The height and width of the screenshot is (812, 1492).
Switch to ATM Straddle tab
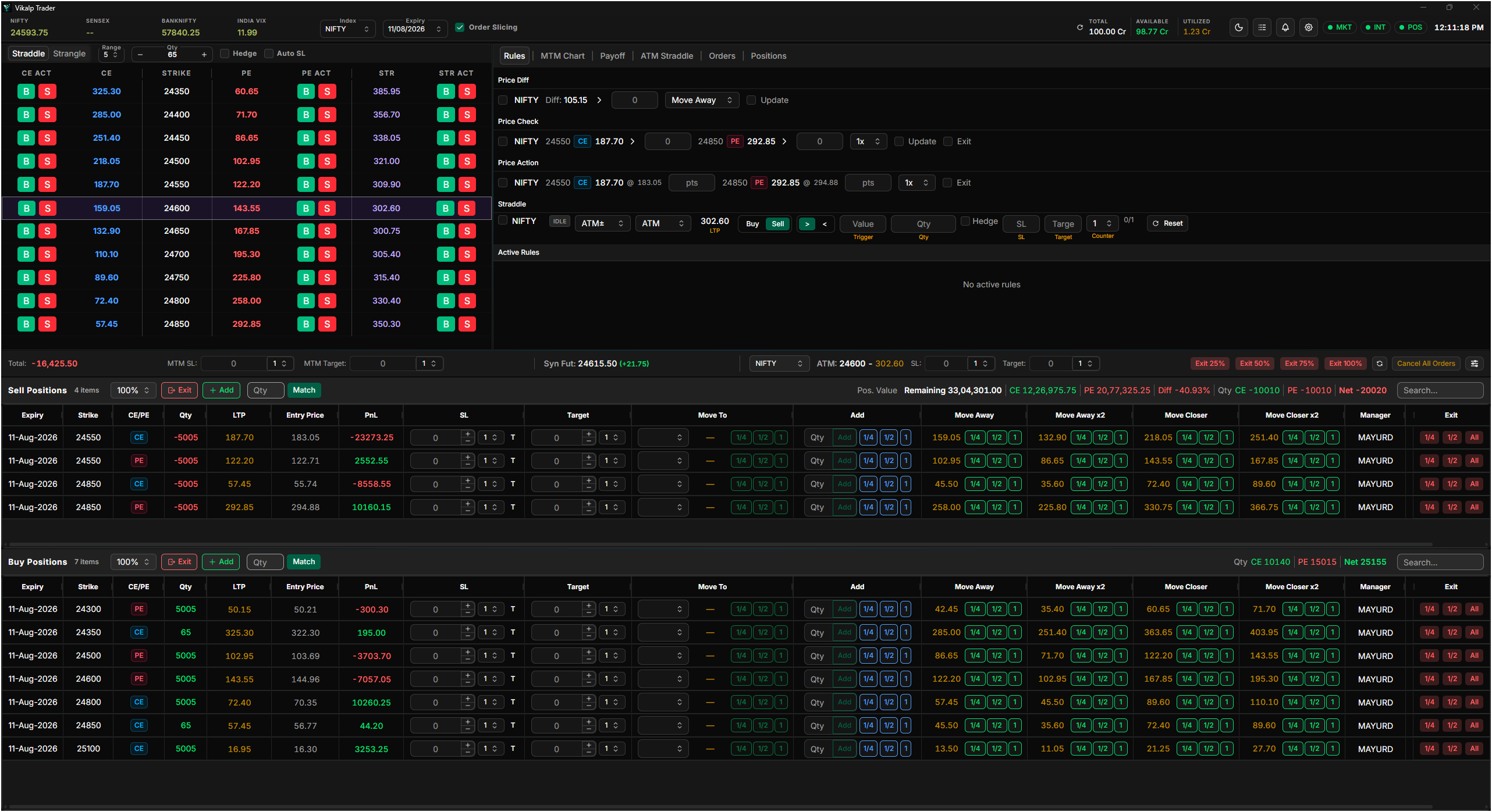tap(667, 56)
